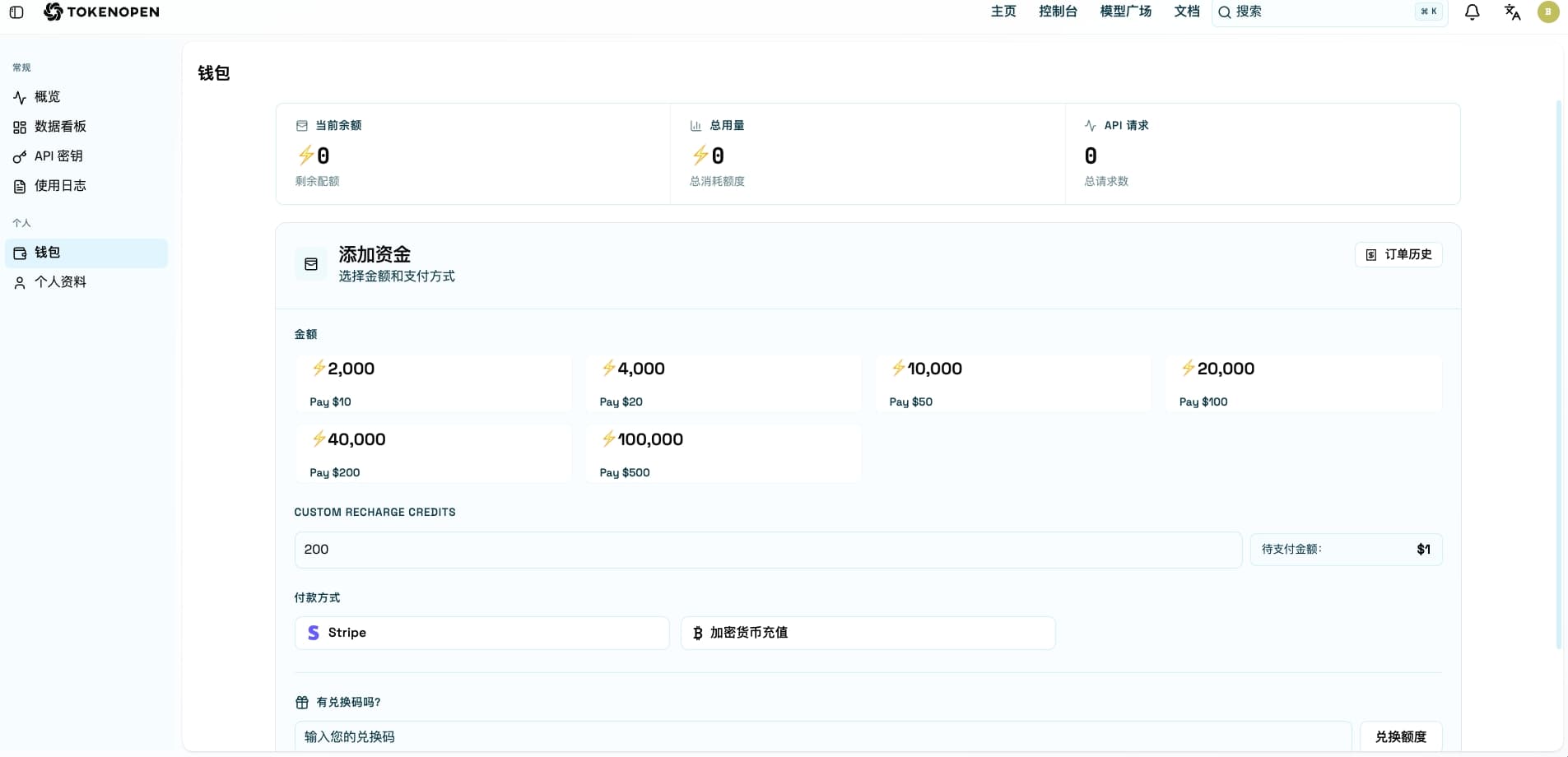Image resolution: width=1568 pixels, height=757 pixels.
Task: Click the 添加资金 card icon
Action: coord(311,264)
